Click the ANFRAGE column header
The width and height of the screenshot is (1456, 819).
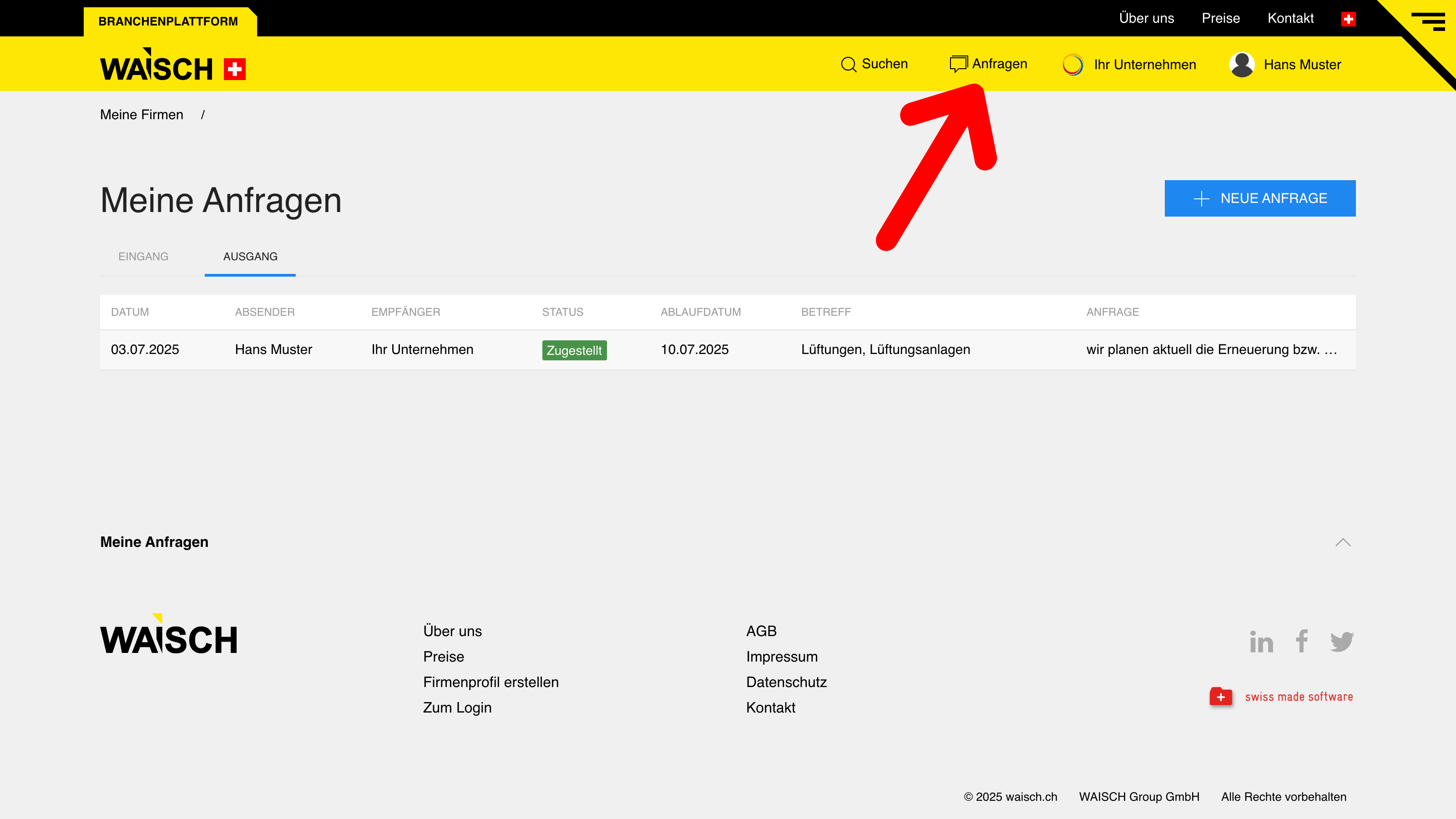[x=1112, y=312]
